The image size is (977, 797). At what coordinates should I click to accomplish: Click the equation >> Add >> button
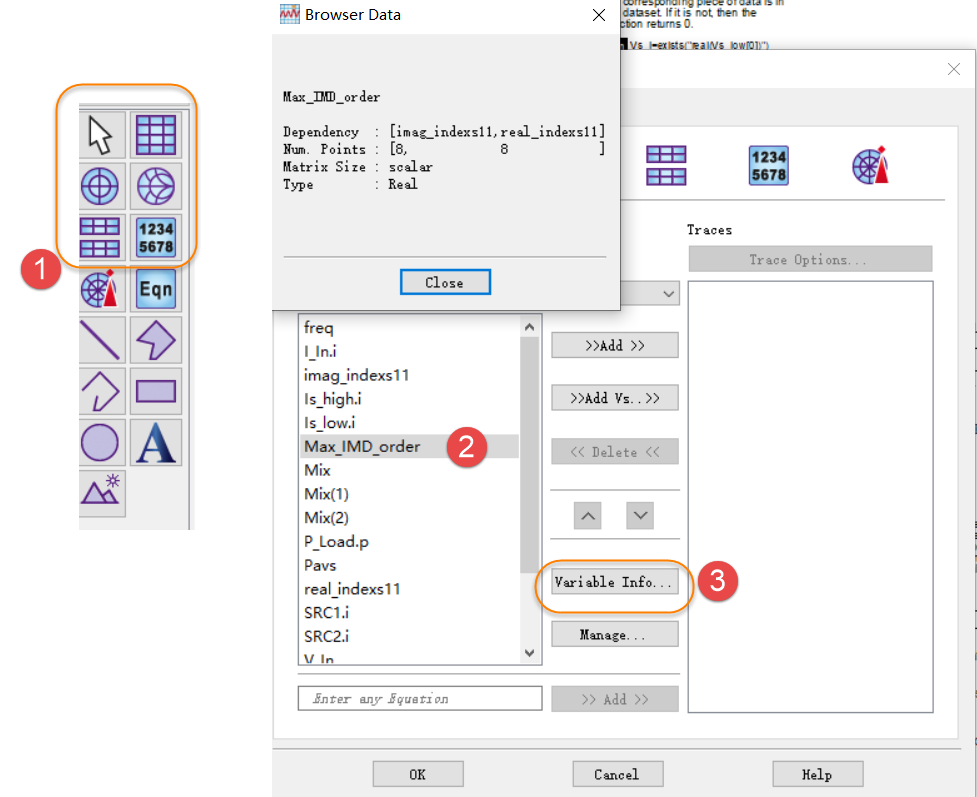614,699
